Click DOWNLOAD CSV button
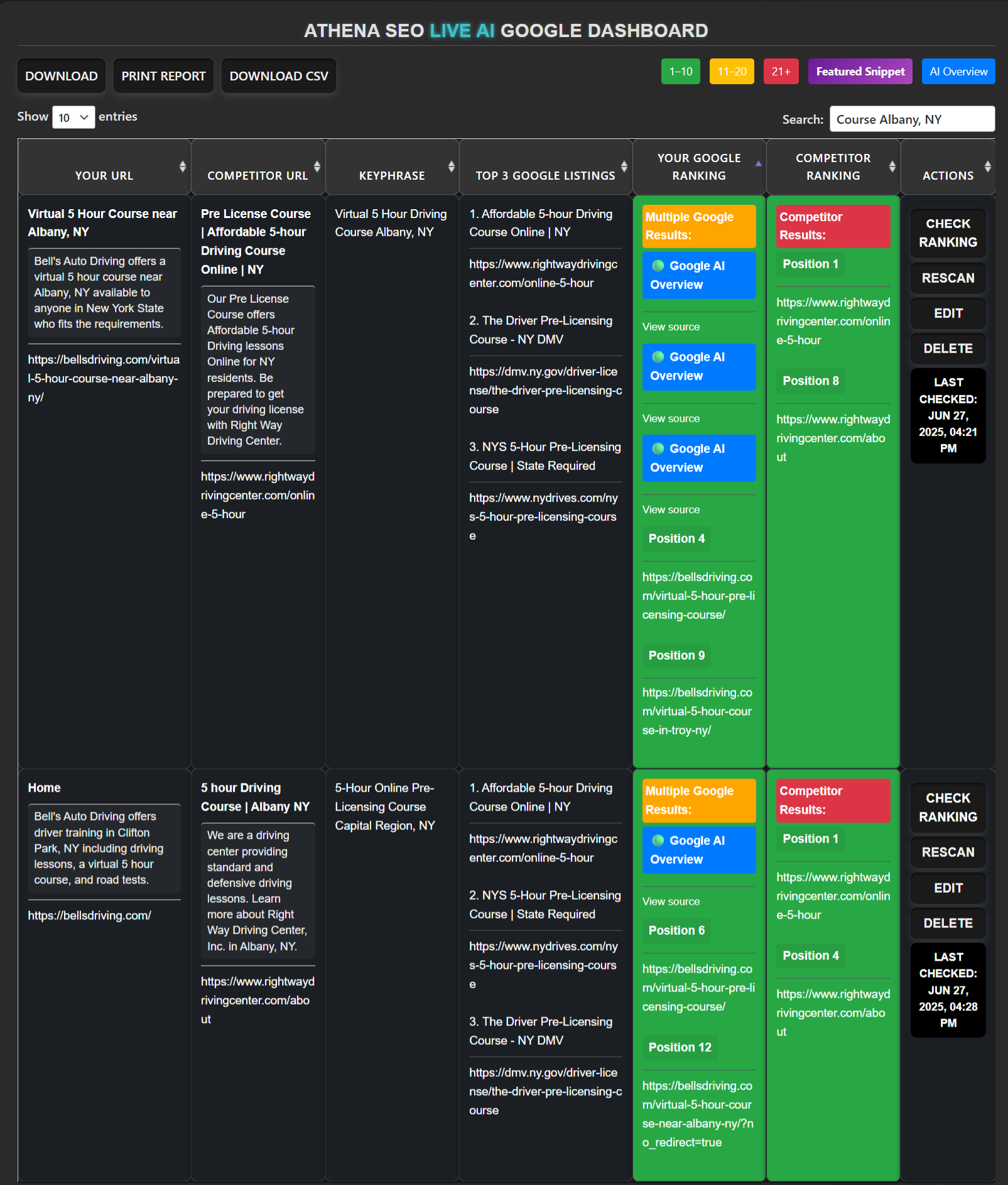The image size is (1008, 1185). pyautogui.click(x=279, y=76)
